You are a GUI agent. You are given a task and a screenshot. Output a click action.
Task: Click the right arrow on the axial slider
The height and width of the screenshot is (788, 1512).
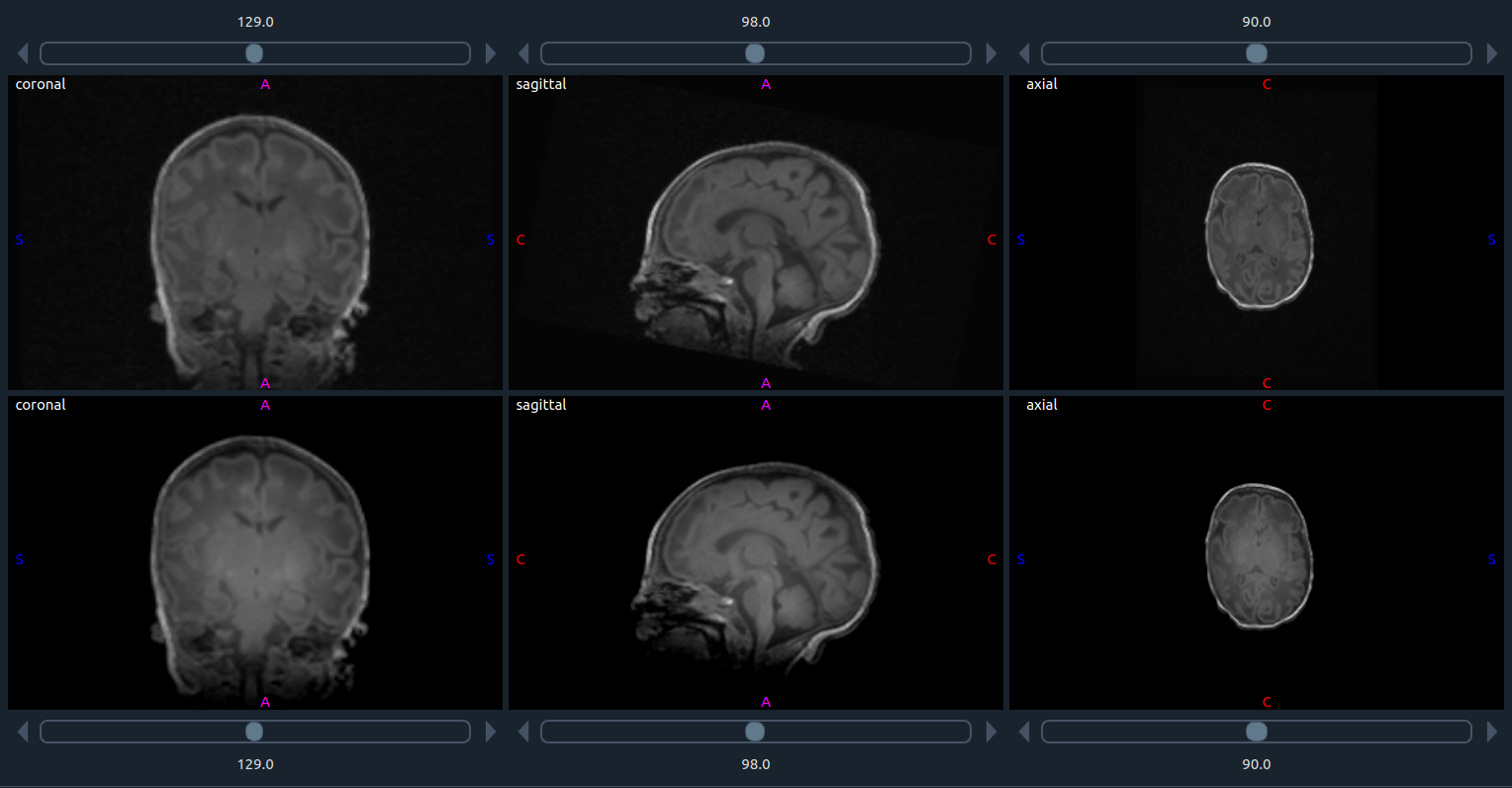point(1493,53)
